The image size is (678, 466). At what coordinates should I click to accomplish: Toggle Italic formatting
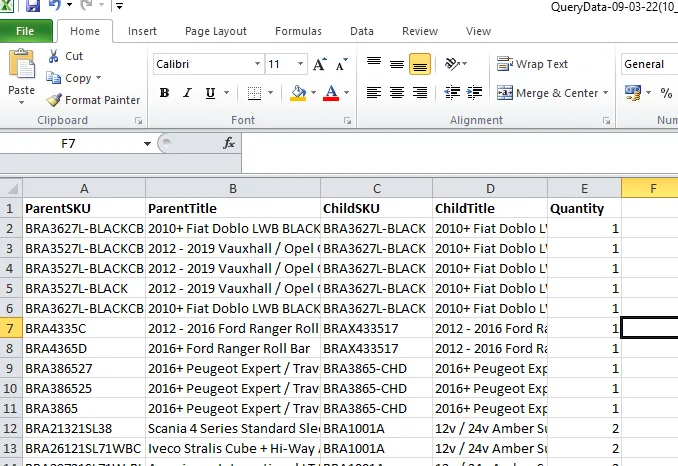(x=187, y=93)
